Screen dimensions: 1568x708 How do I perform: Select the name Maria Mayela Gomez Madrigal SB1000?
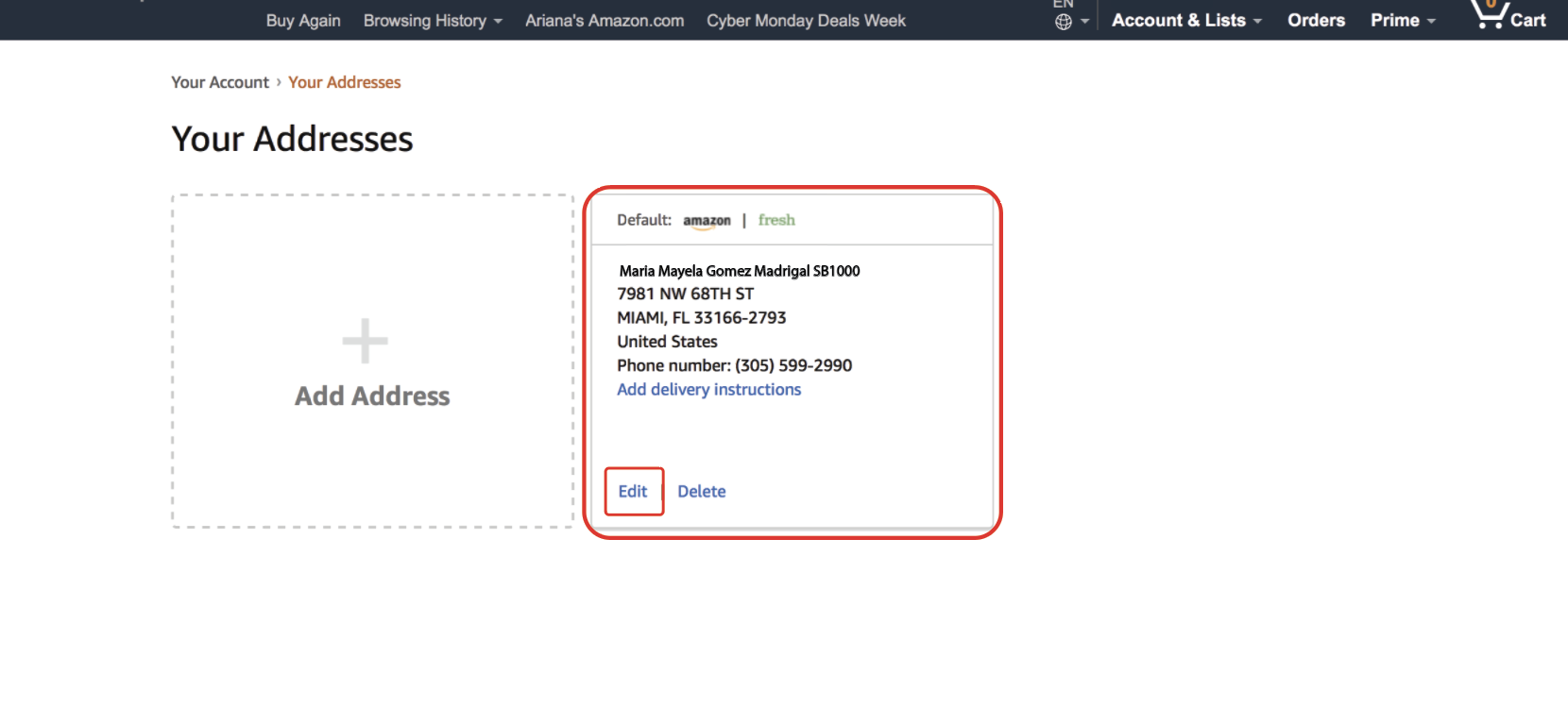pyautogui.click(x=740, y=271)
